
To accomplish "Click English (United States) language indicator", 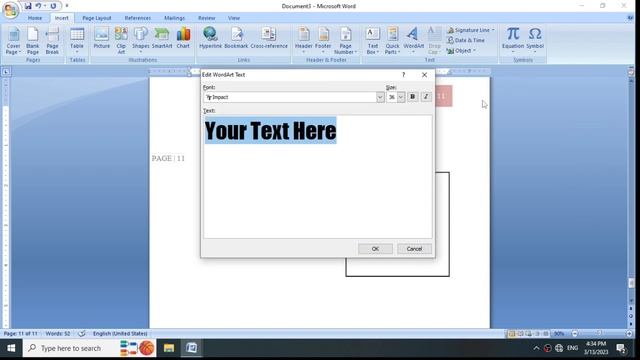I will 120,333.
